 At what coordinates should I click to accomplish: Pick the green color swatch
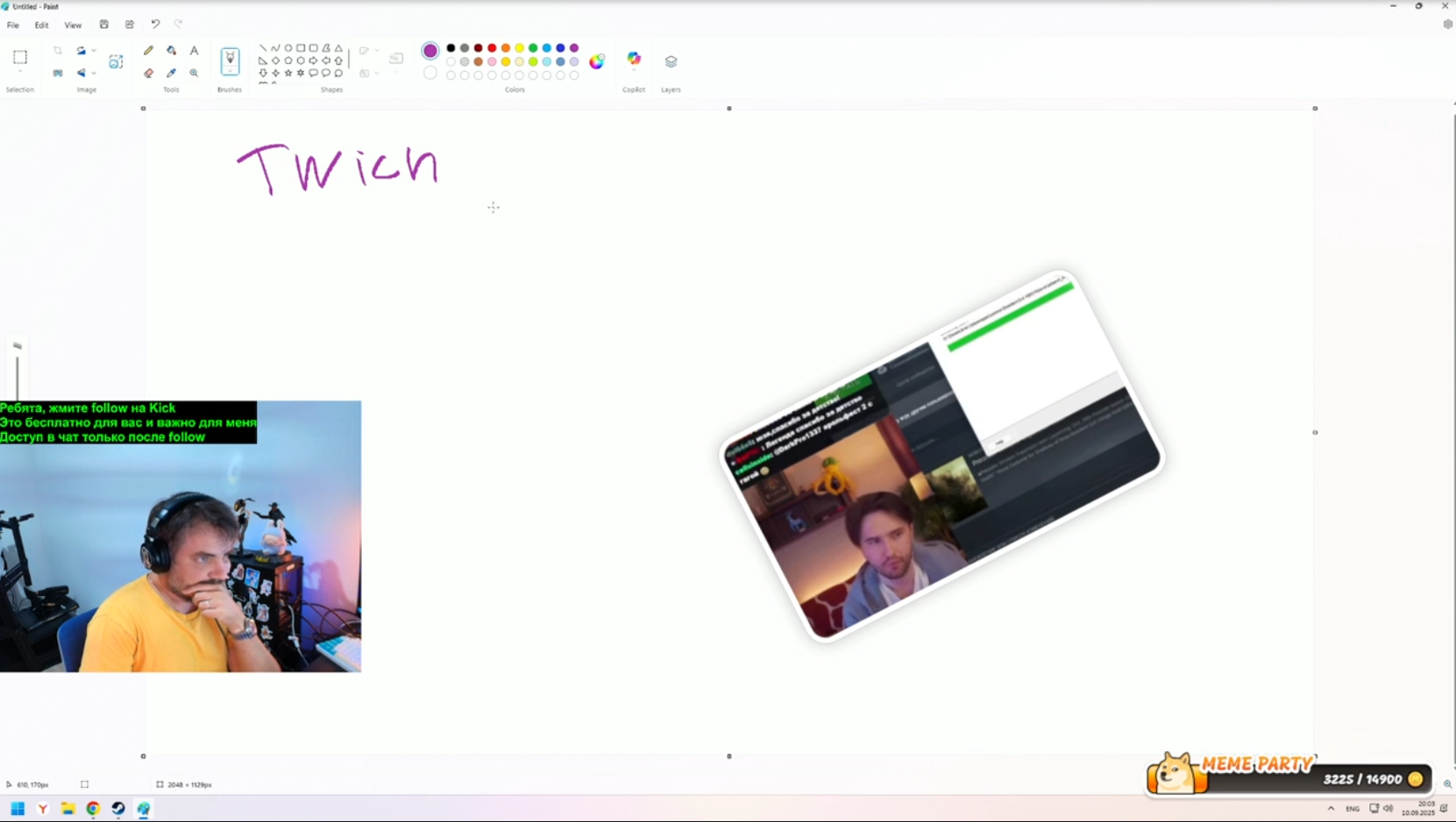pos(533,48)
